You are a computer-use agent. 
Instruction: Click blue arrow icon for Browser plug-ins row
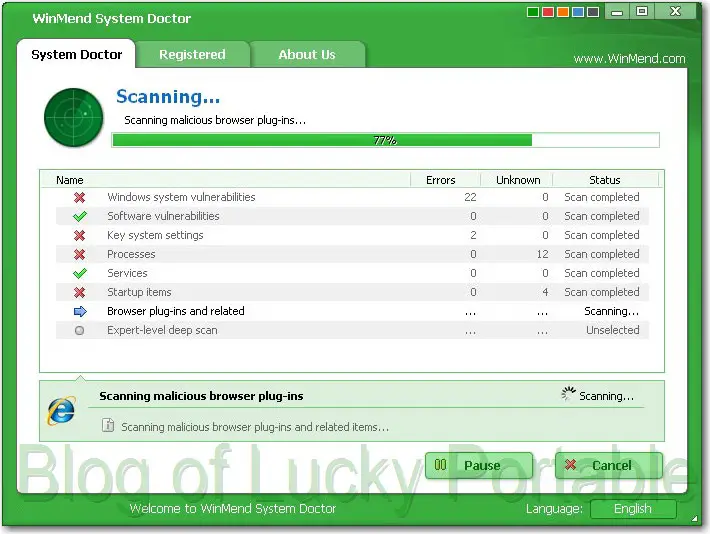tap(80, 311)
